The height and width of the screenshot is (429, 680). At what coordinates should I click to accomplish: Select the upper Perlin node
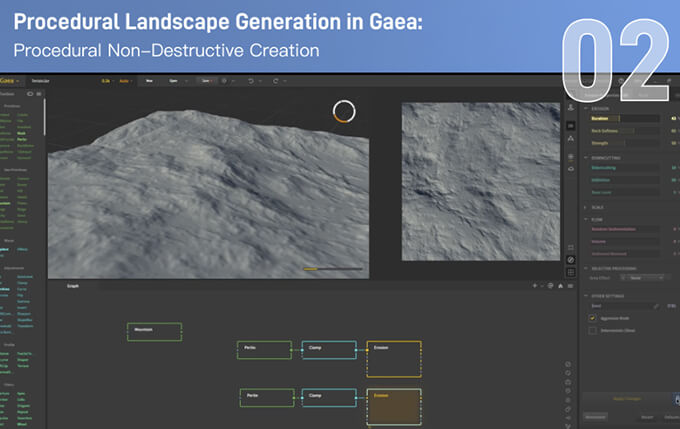click(x=265, y=350)
